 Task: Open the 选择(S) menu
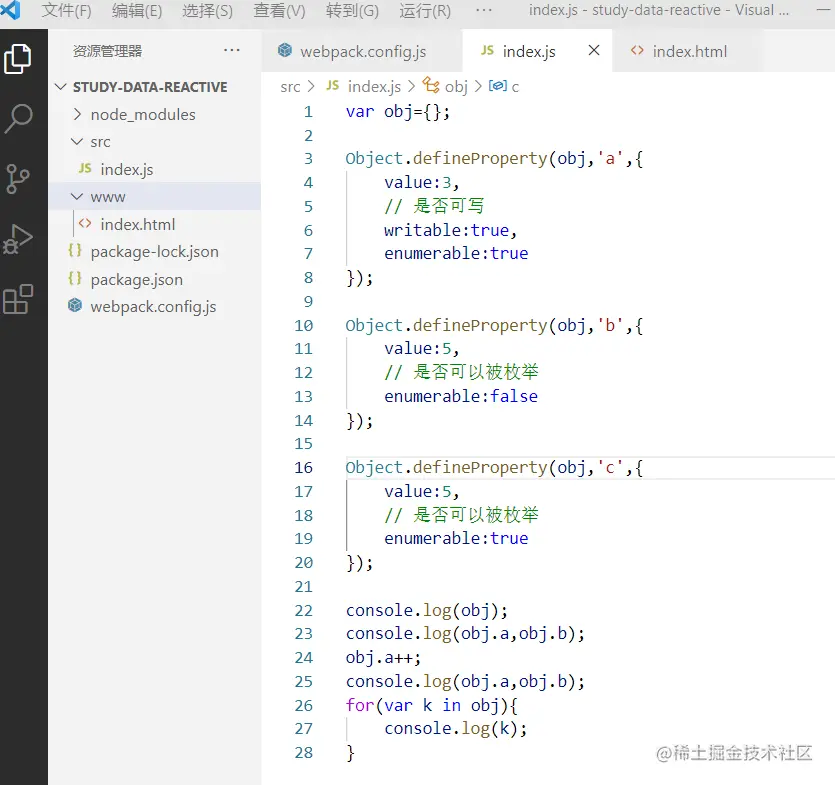pyautogui.click(x=207, y=11)
